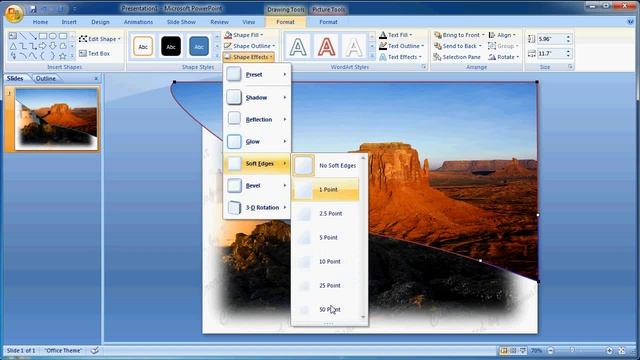The width and height of the screenshot is (640, 360).
Task: Click the zoom out minus button
Action: pos(551,351)
